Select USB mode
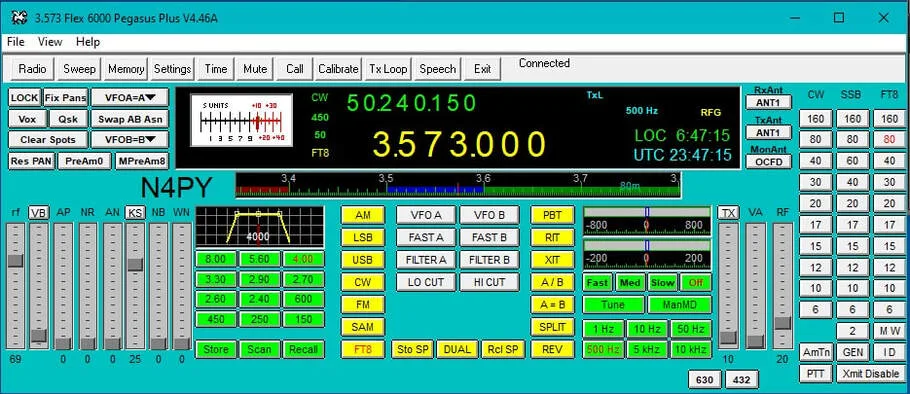 click(x=363, y=260)
